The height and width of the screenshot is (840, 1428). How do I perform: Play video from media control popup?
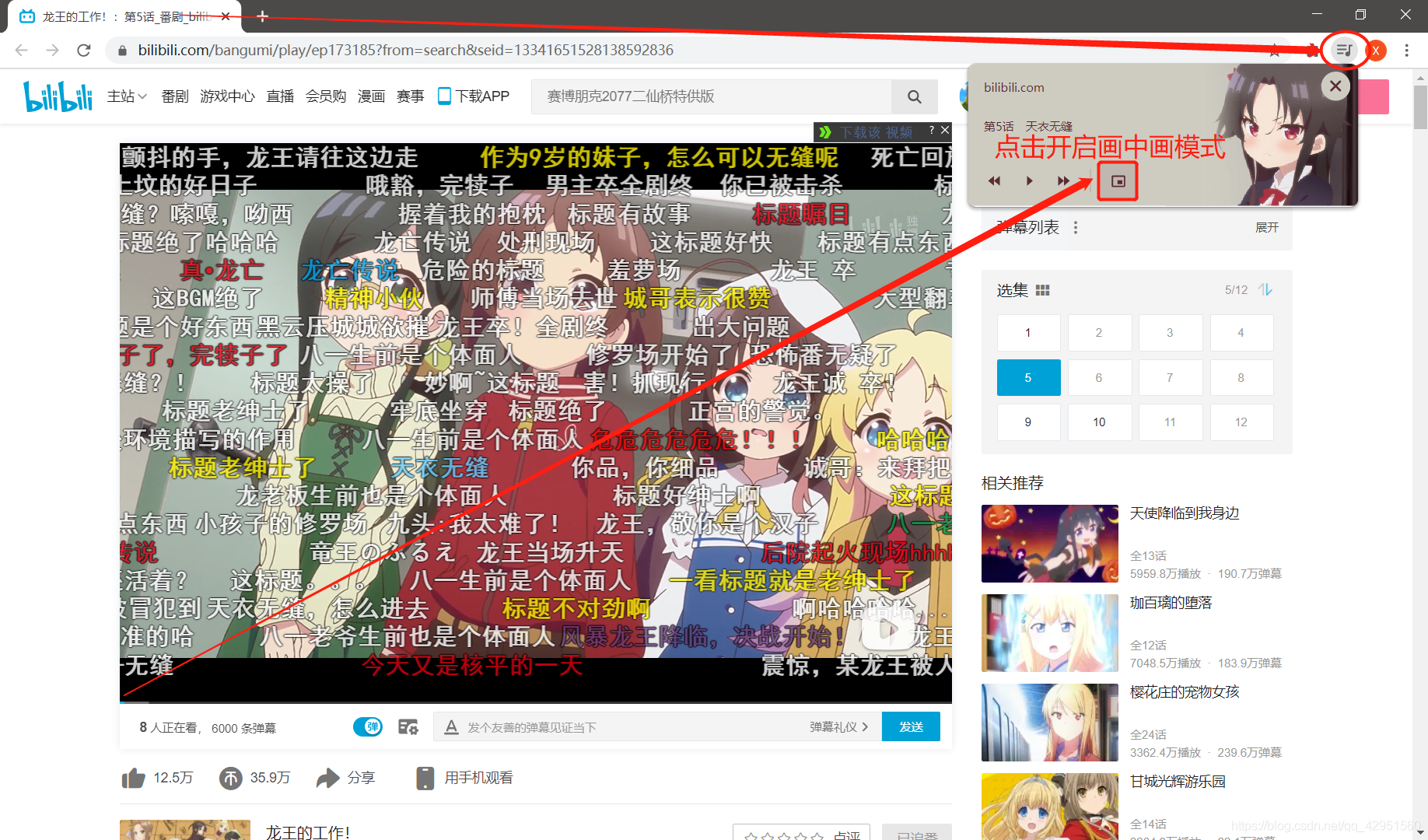tap(1029, 180)
